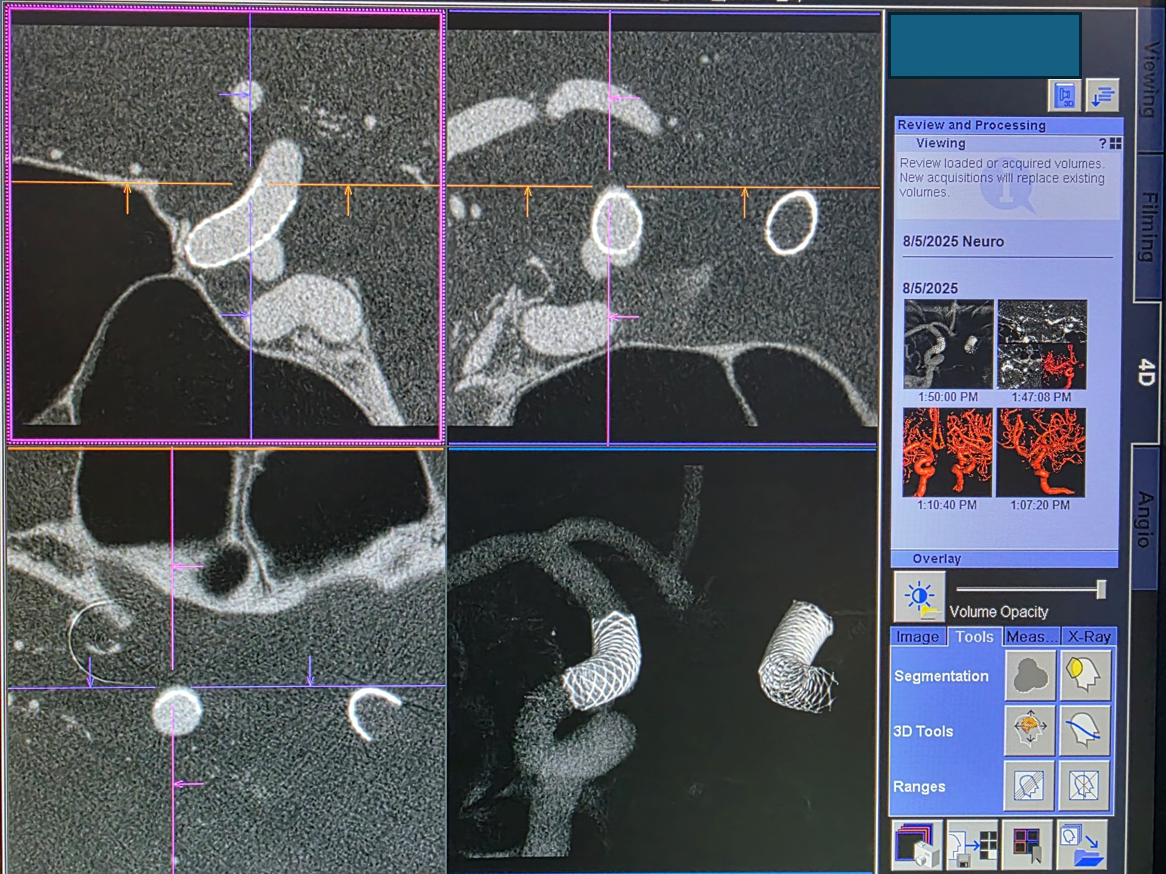Click the hatched head Ranges icon

coord(1029,786)
